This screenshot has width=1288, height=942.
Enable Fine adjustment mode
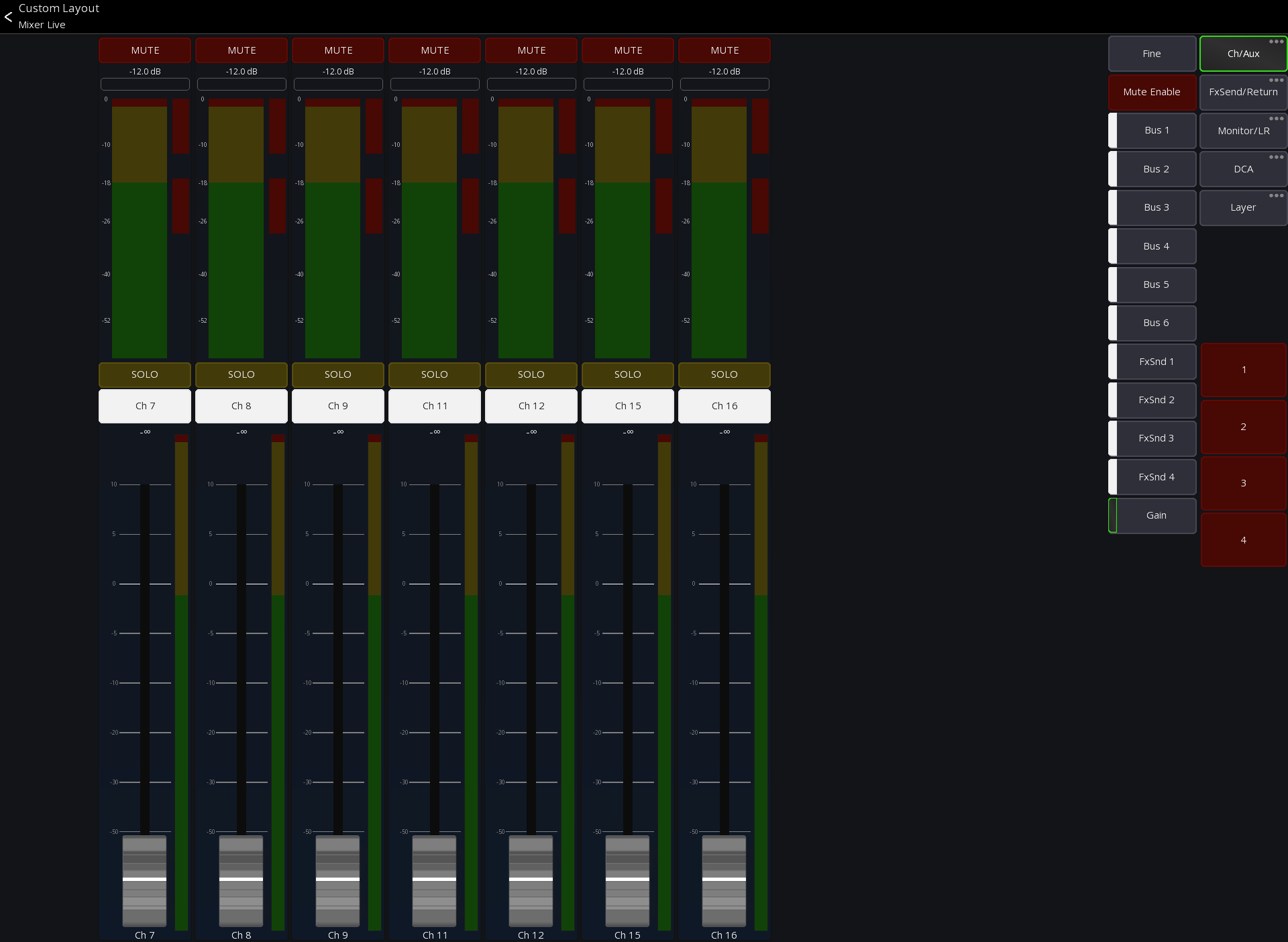[1152, 54]
